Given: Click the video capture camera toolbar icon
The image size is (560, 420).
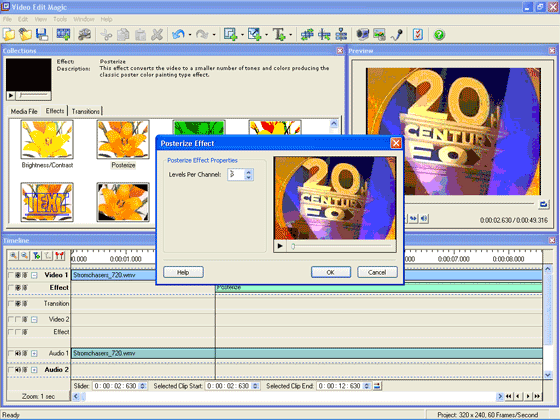Looking at the screenshot, I should (84, 35).
